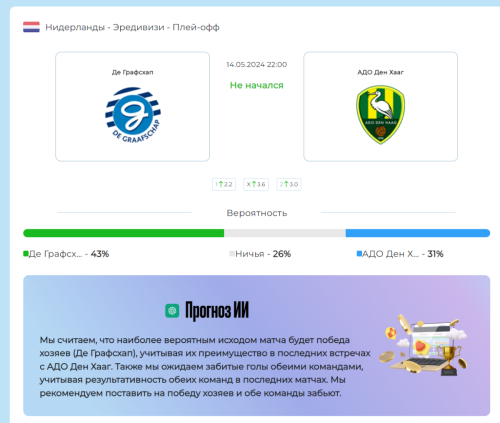Click the green Де Графсхап probability bar segment

(123, 233)
